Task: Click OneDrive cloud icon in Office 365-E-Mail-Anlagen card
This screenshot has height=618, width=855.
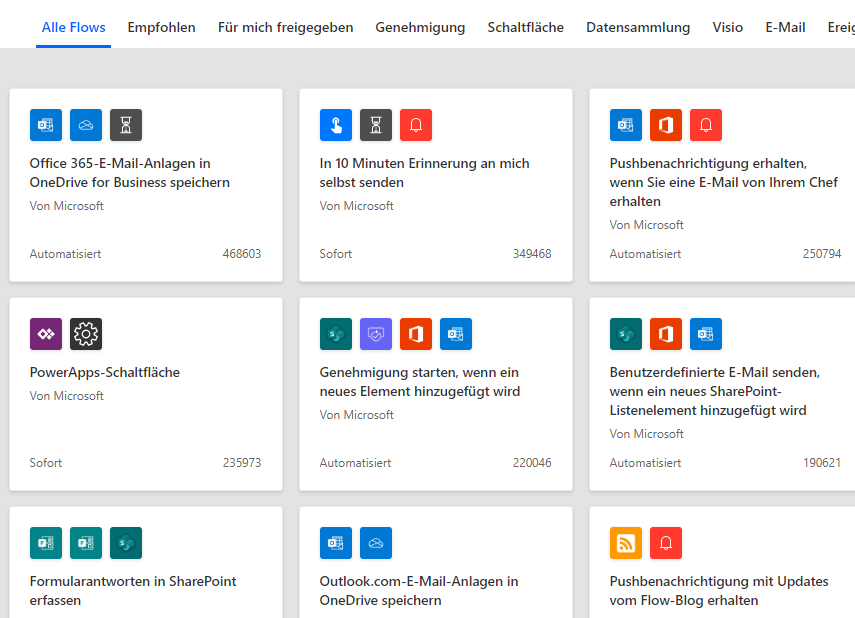Action: [x=86, y=125]
